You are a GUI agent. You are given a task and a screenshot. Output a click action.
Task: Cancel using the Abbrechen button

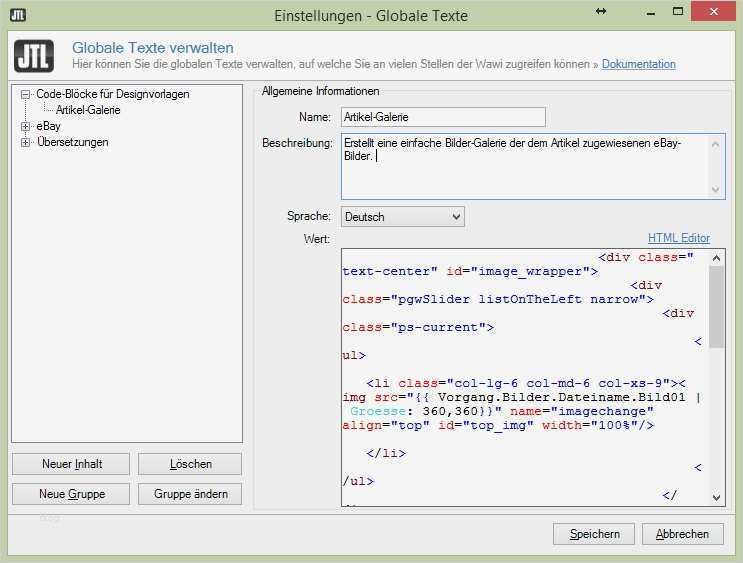[682, 534]
